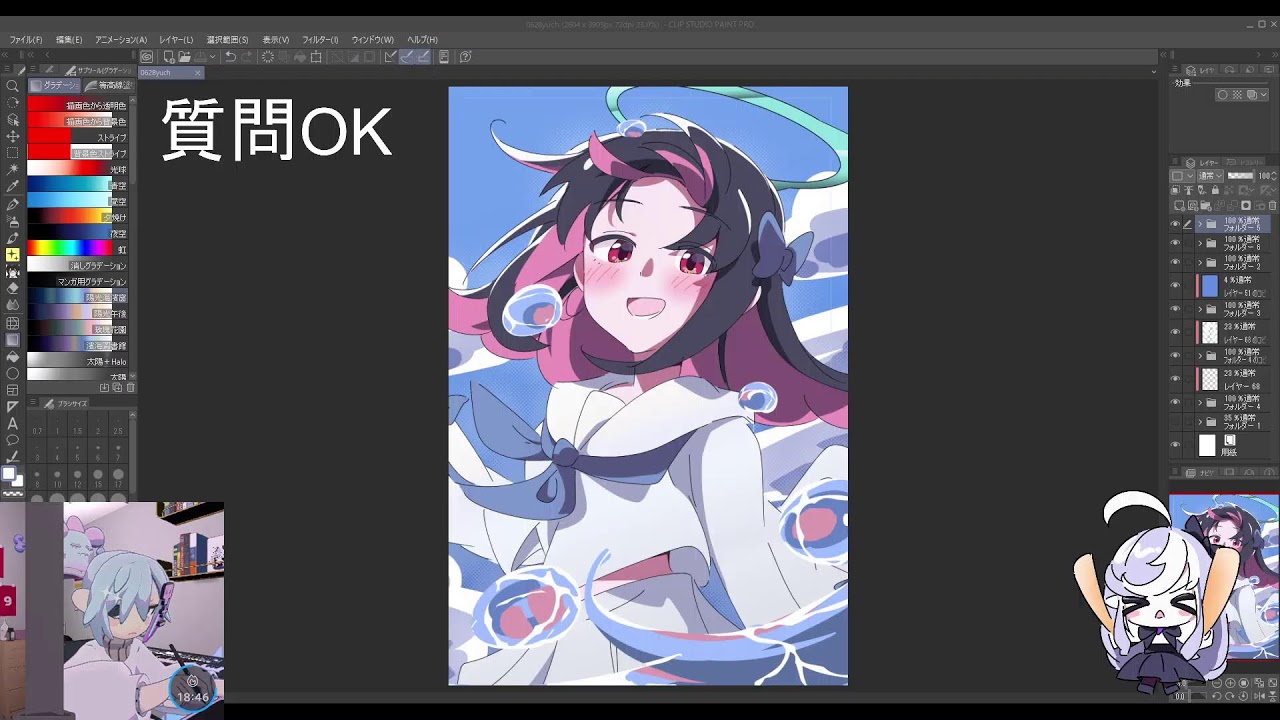Toggle visibility of フォルダー 3 layer

[1175, 309]
